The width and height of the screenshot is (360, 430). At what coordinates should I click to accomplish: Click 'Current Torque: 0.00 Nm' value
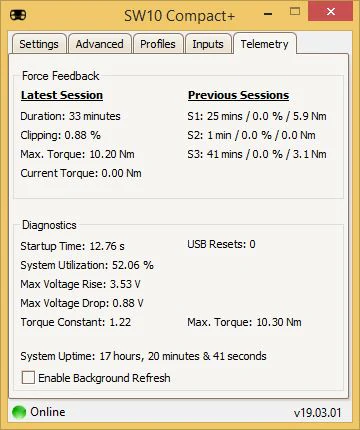pos(81,173)
